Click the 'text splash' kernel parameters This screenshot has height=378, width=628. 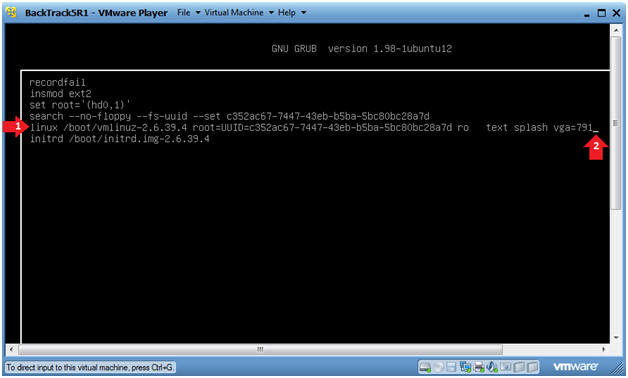tap(517, 127)
